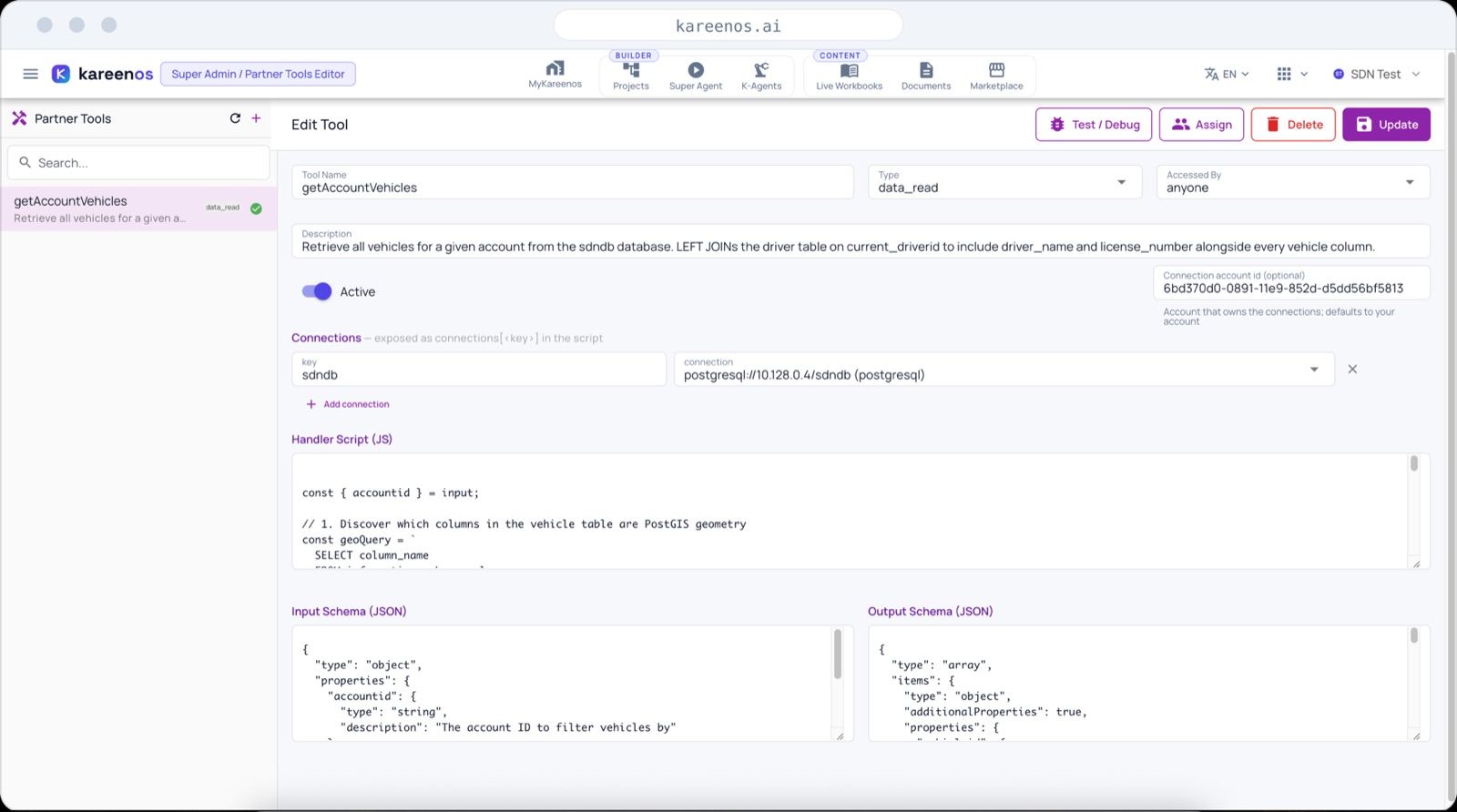This screenshot has height=812, width=1457.
Task: Click the Update button
Action: (x=1386, y=125)
